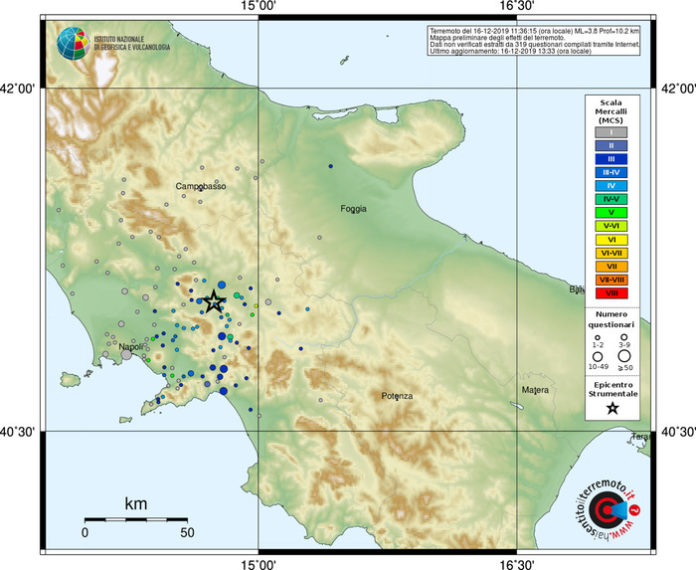Click the Foggia city label
Image resolution: width=696 pixels, height=570 pixels.
pos(353,209)
